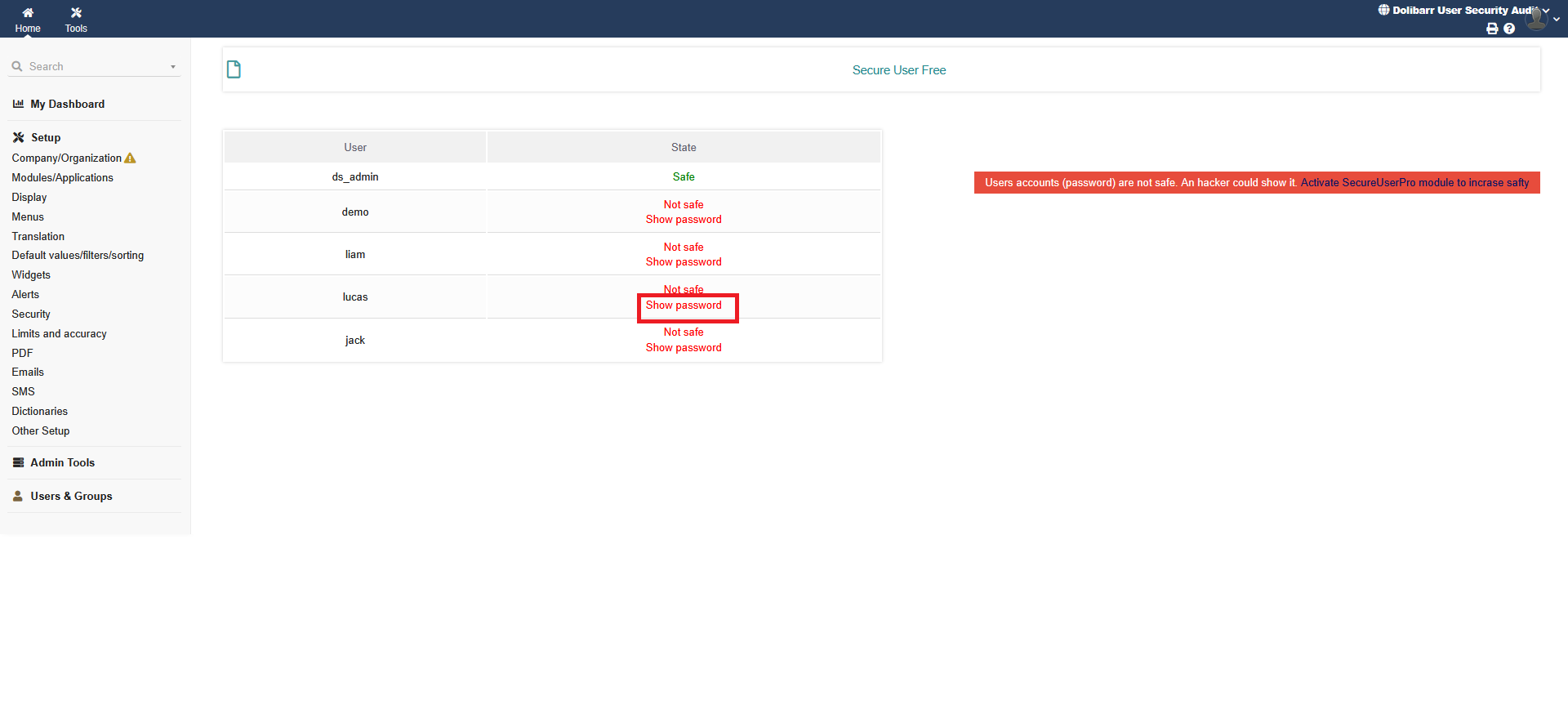The image size is (1568, 718).
Task: Click the globe icon beside Dolibarr entity name
Action: click(1383, 11)
